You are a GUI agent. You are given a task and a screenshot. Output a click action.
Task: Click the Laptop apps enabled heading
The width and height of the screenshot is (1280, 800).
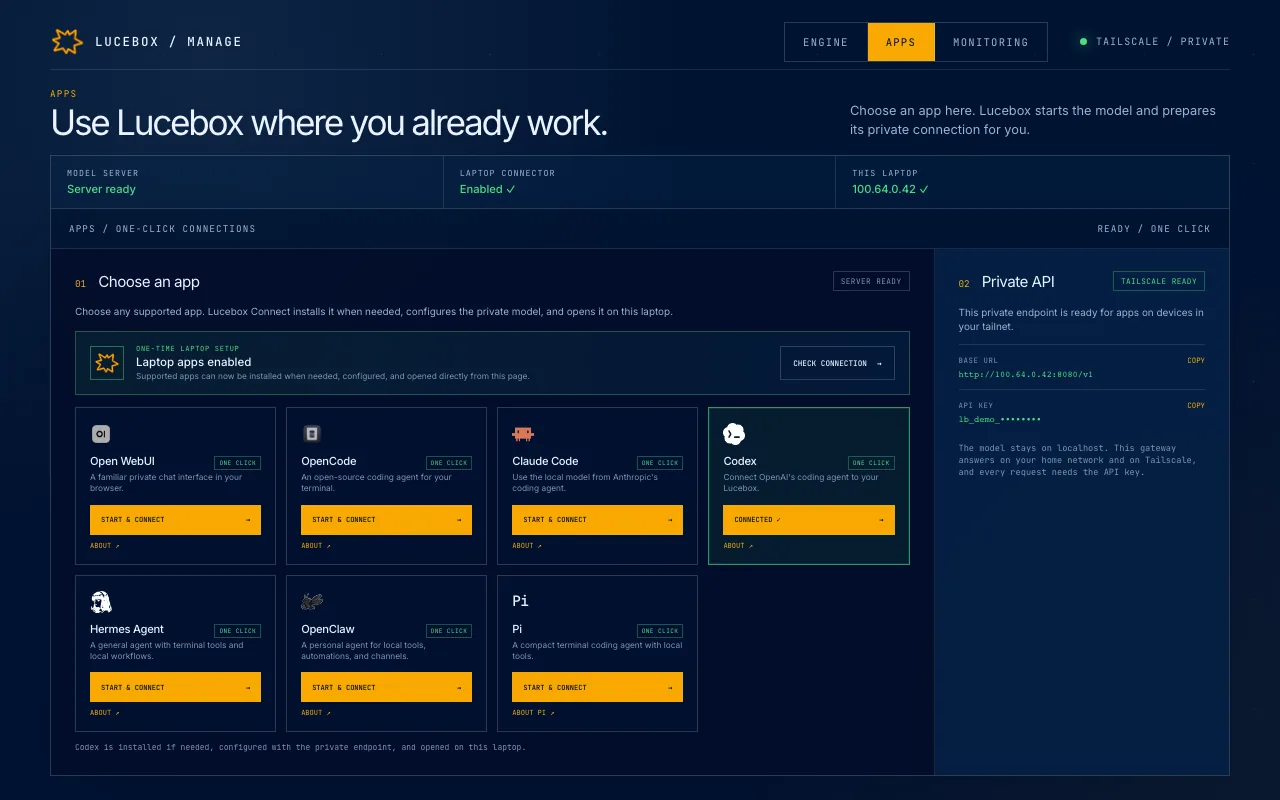pyautogui.click(x=194, y=362)
